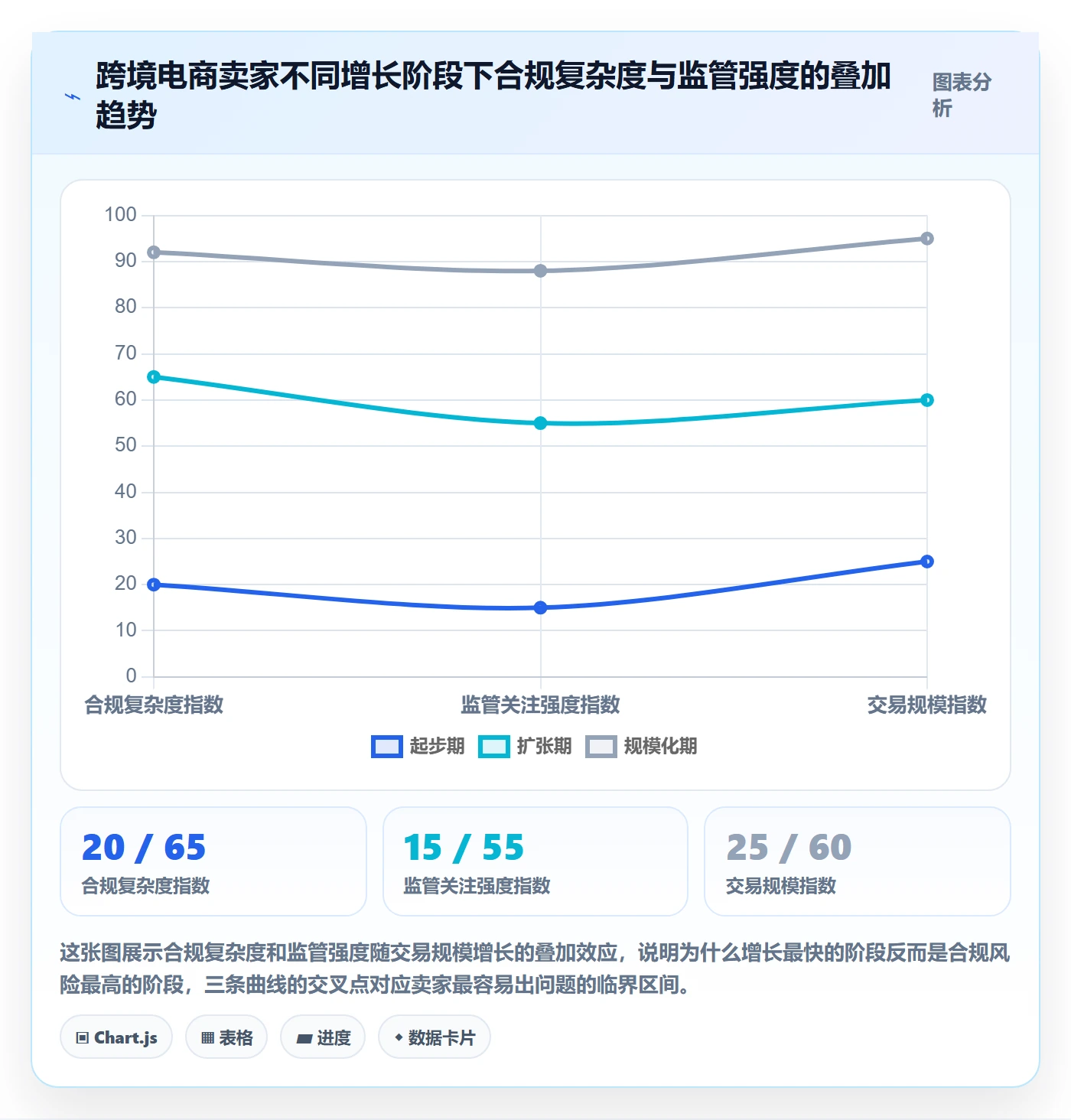Viewport: 1071px width, 1120px height.
Task: Click the y-axis tick label 100
Action: coord(121,214)
